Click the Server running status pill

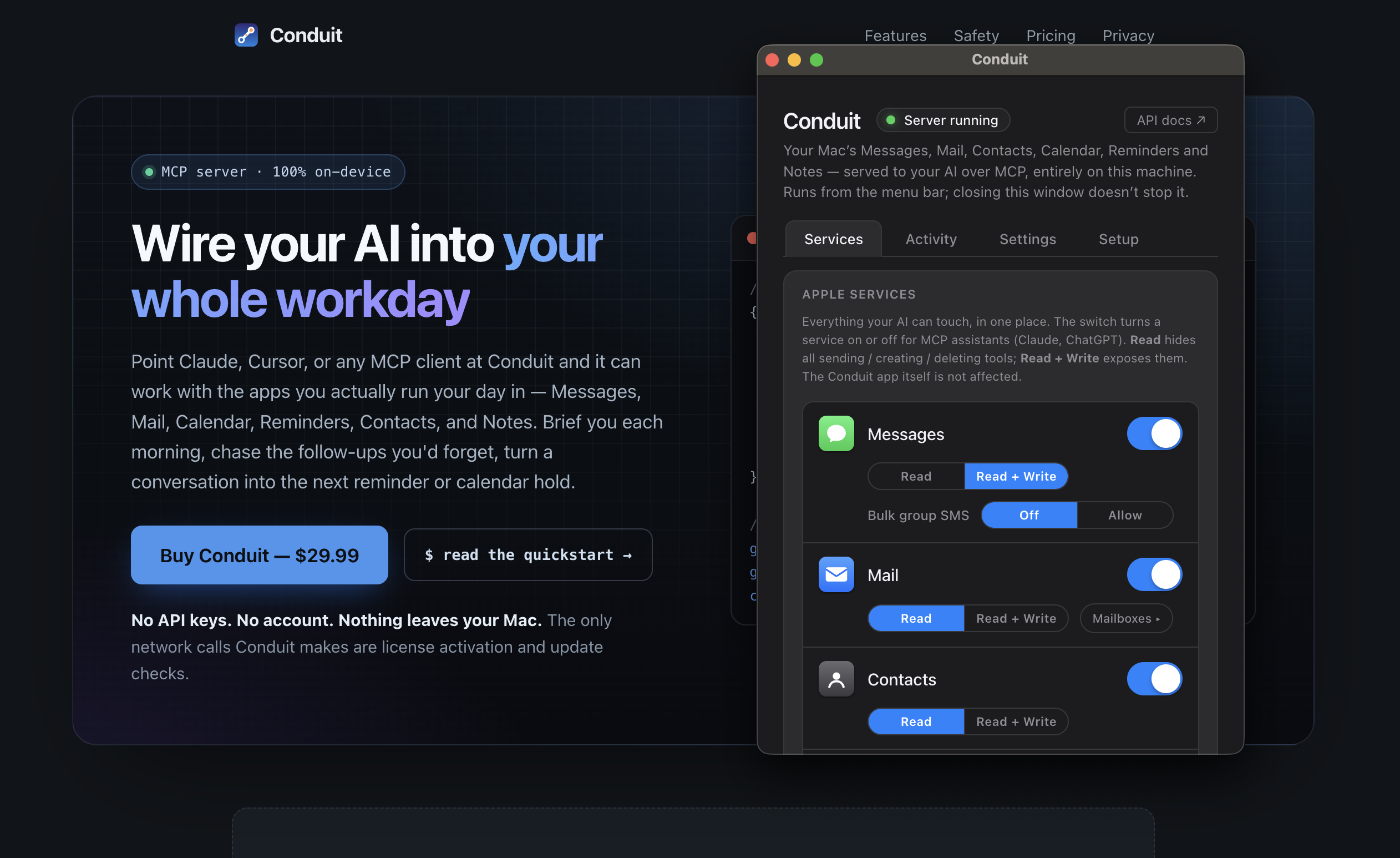tap(943, 120)
